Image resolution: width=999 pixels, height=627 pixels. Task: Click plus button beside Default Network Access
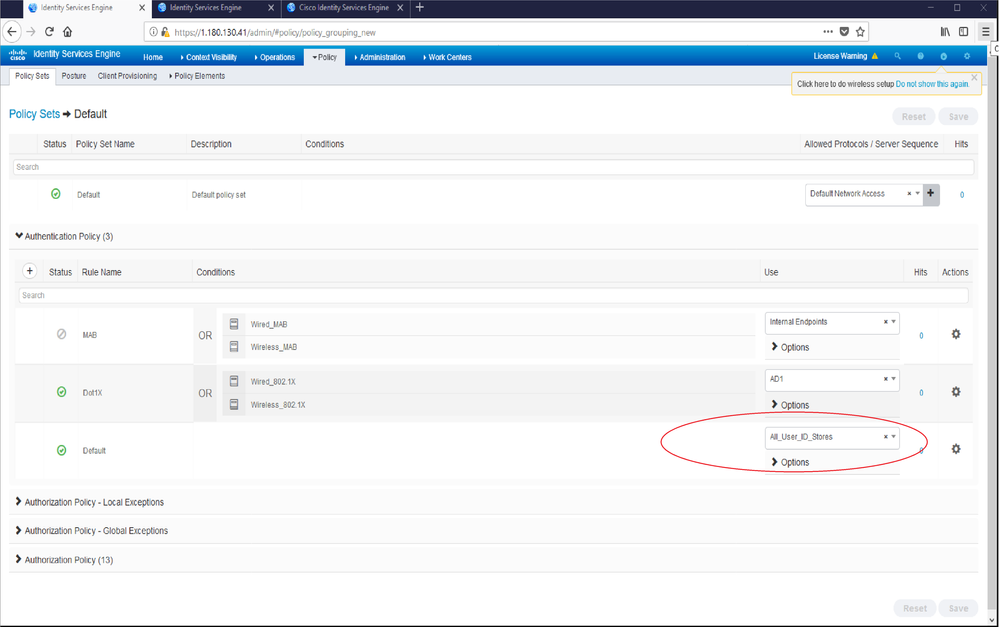tap(931, 193)
